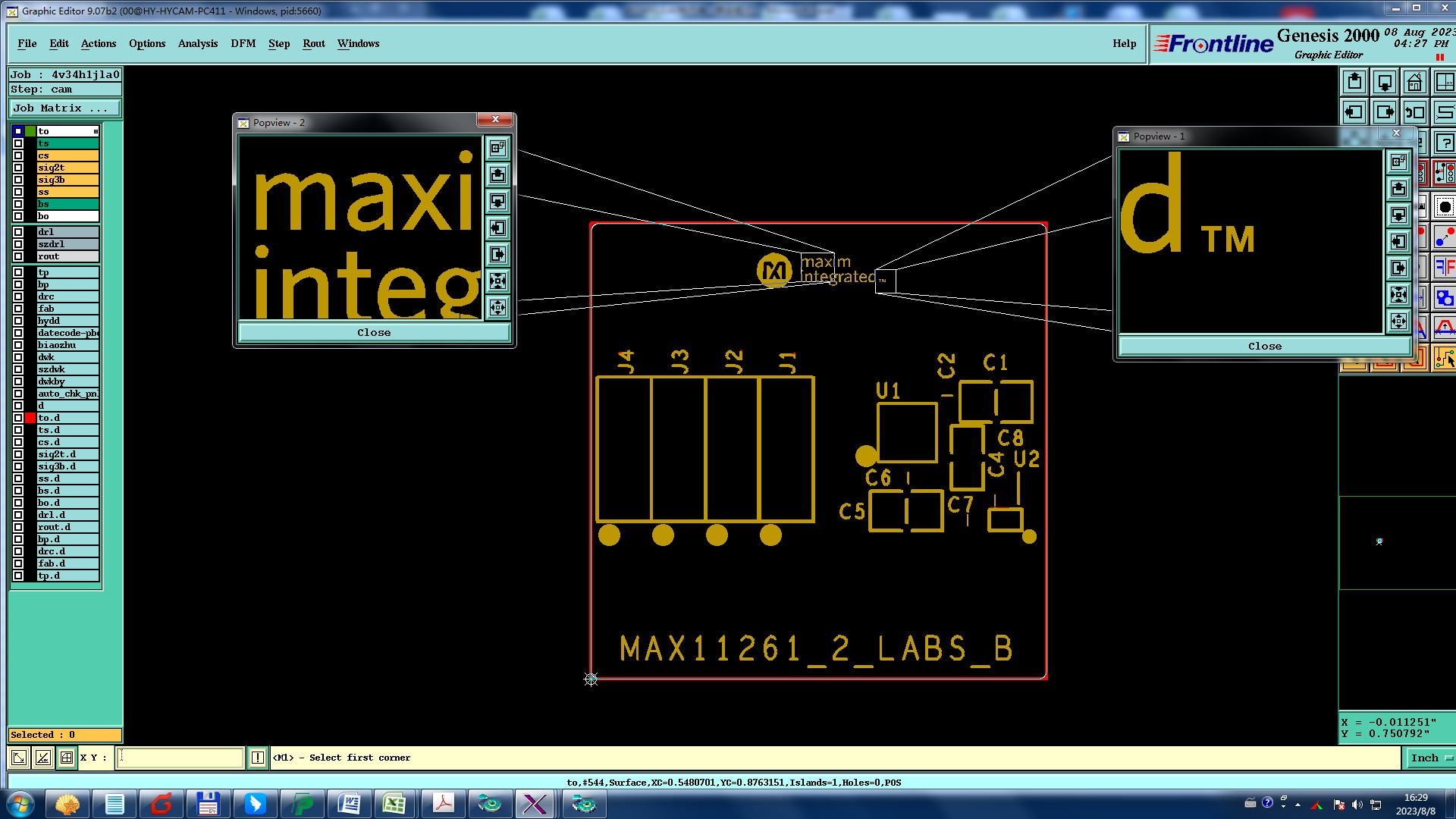
Task: Click the XY grid icon in toolbar
Action: (x=1445, y=82)
